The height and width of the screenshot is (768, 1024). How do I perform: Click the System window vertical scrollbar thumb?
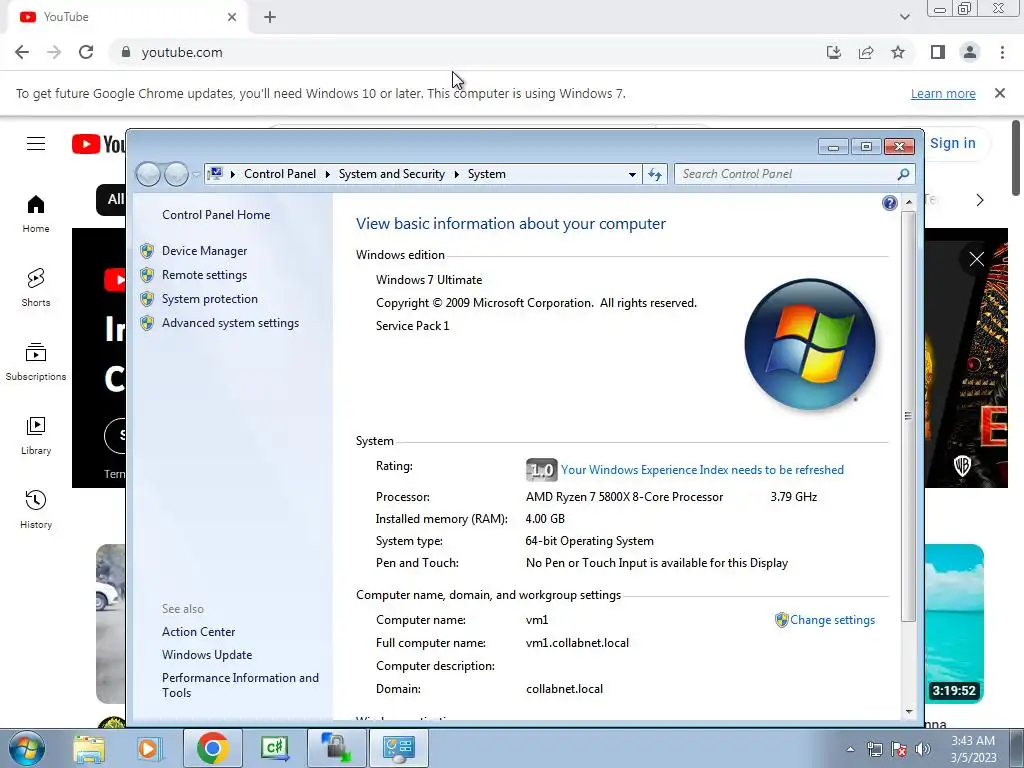pos(908,415)
